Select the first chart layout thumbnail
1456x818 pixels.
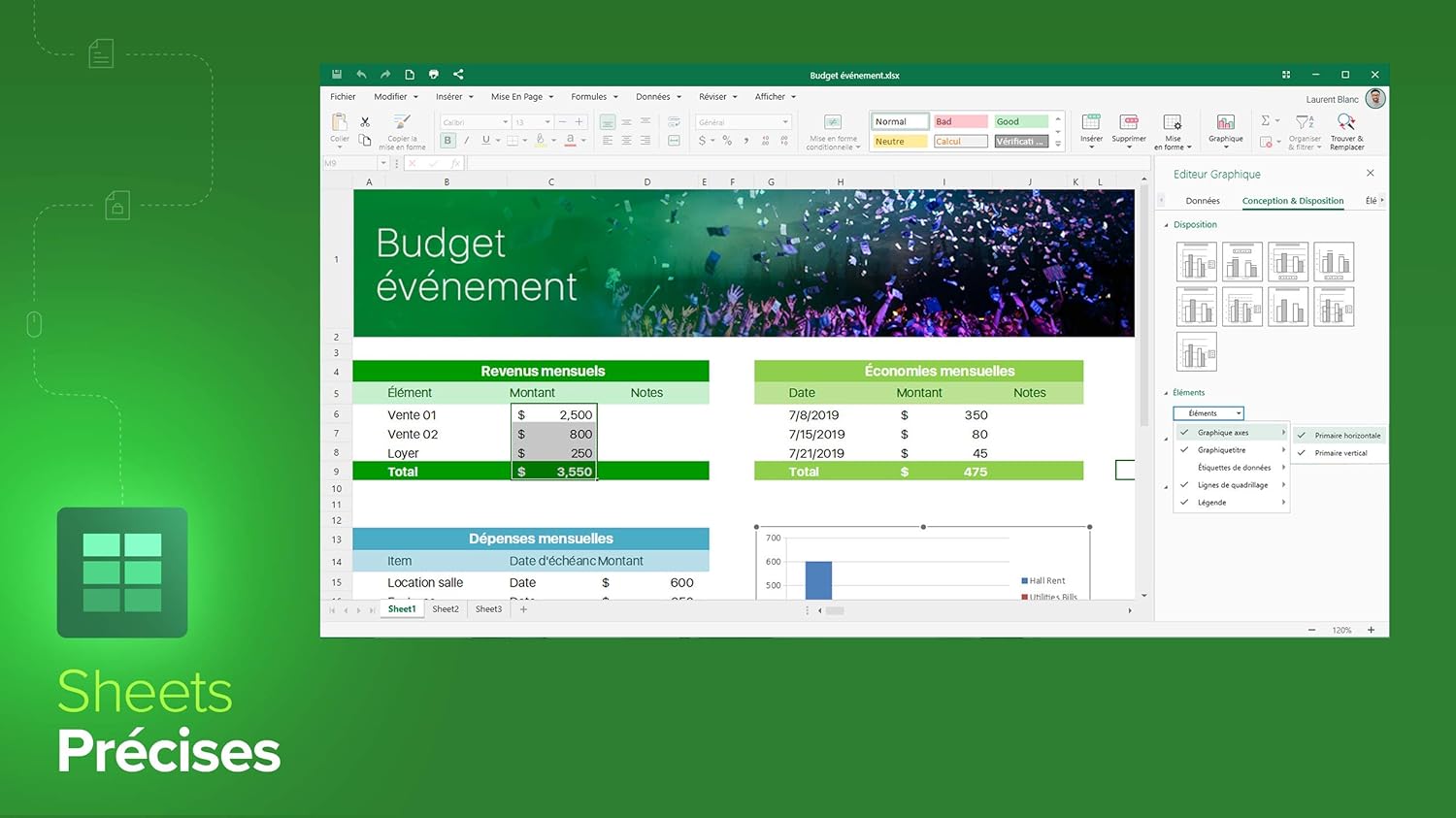coord(1196,262)
